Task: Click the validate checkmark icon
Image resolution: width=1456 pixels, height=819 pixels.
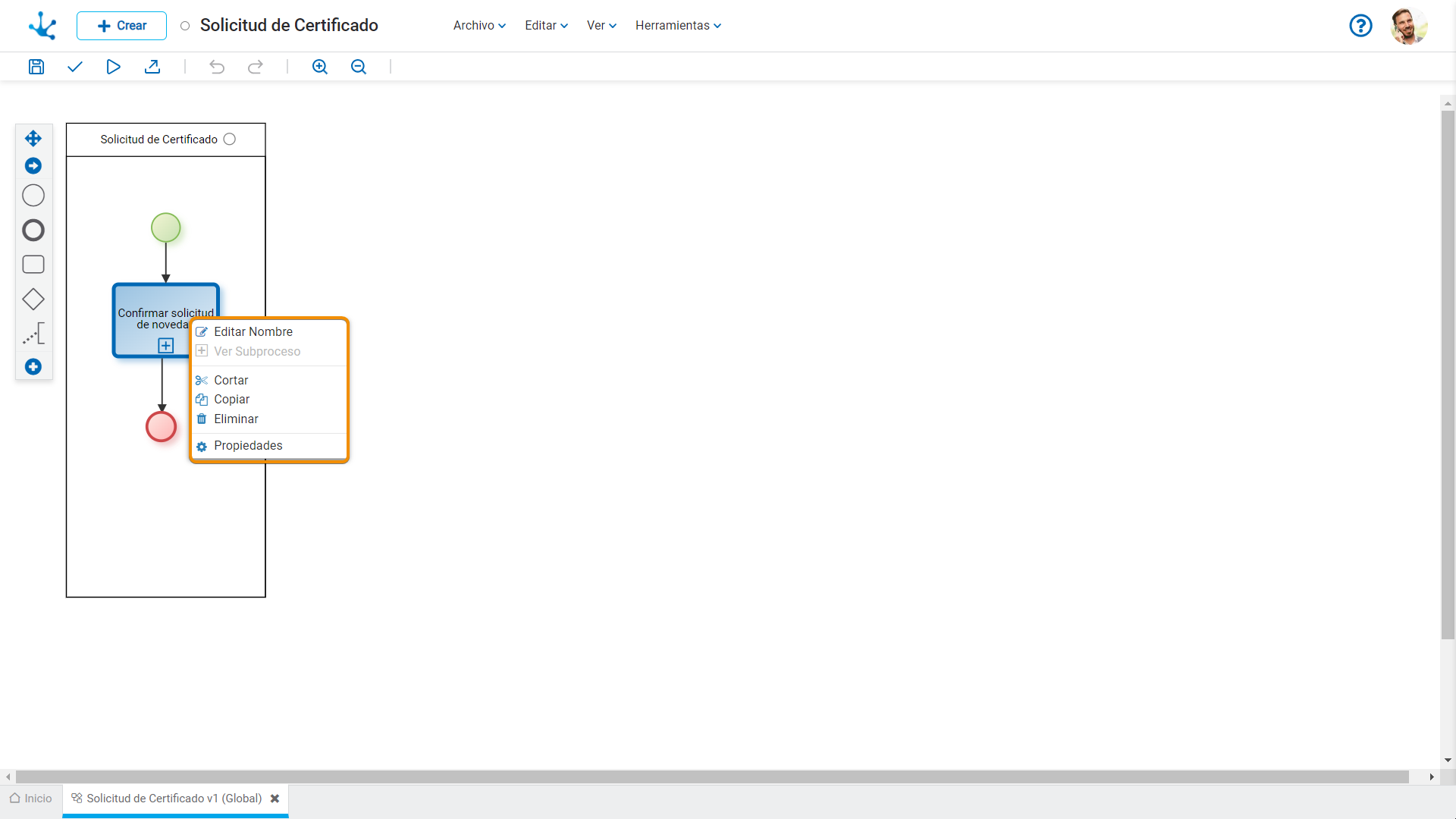Action: coord(74,67)
